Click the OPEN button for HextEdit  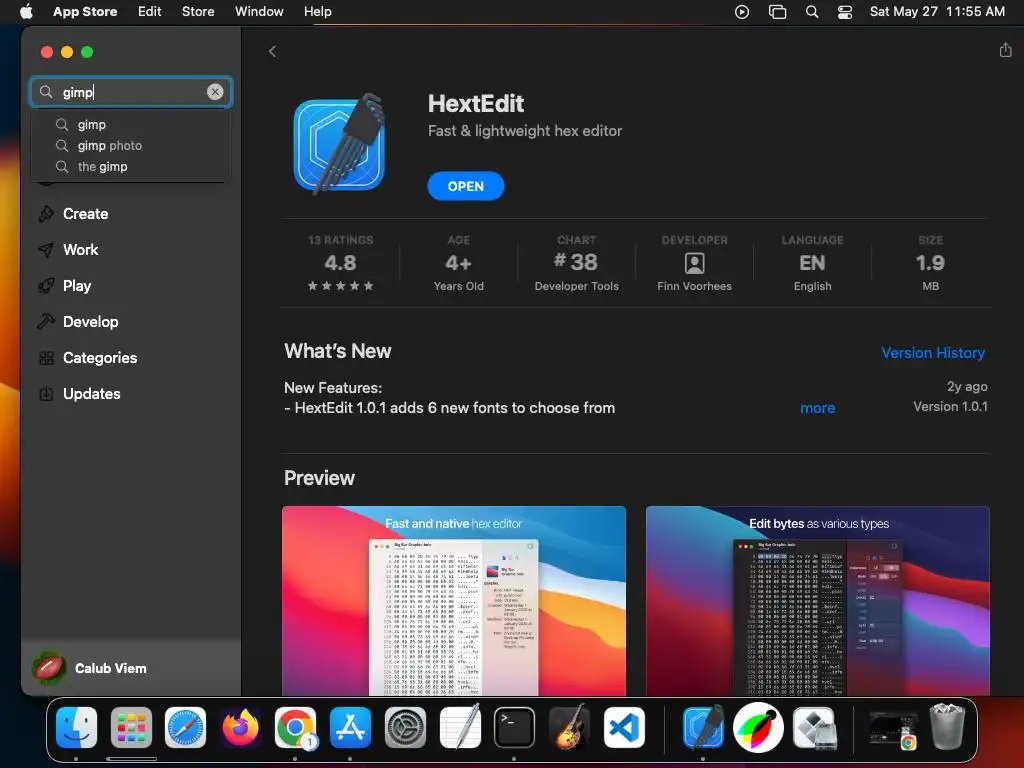(x=466, y=186)
